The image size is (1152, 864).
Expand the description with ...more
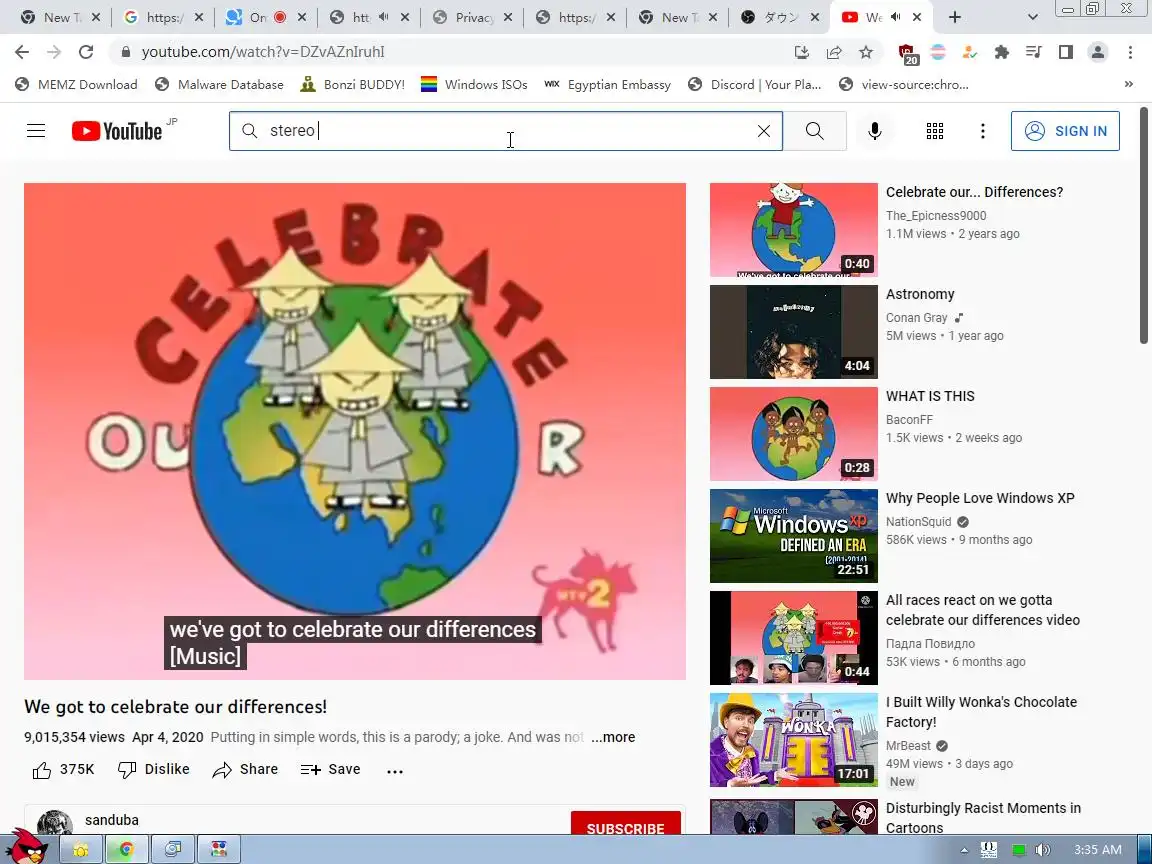[613, 737]
